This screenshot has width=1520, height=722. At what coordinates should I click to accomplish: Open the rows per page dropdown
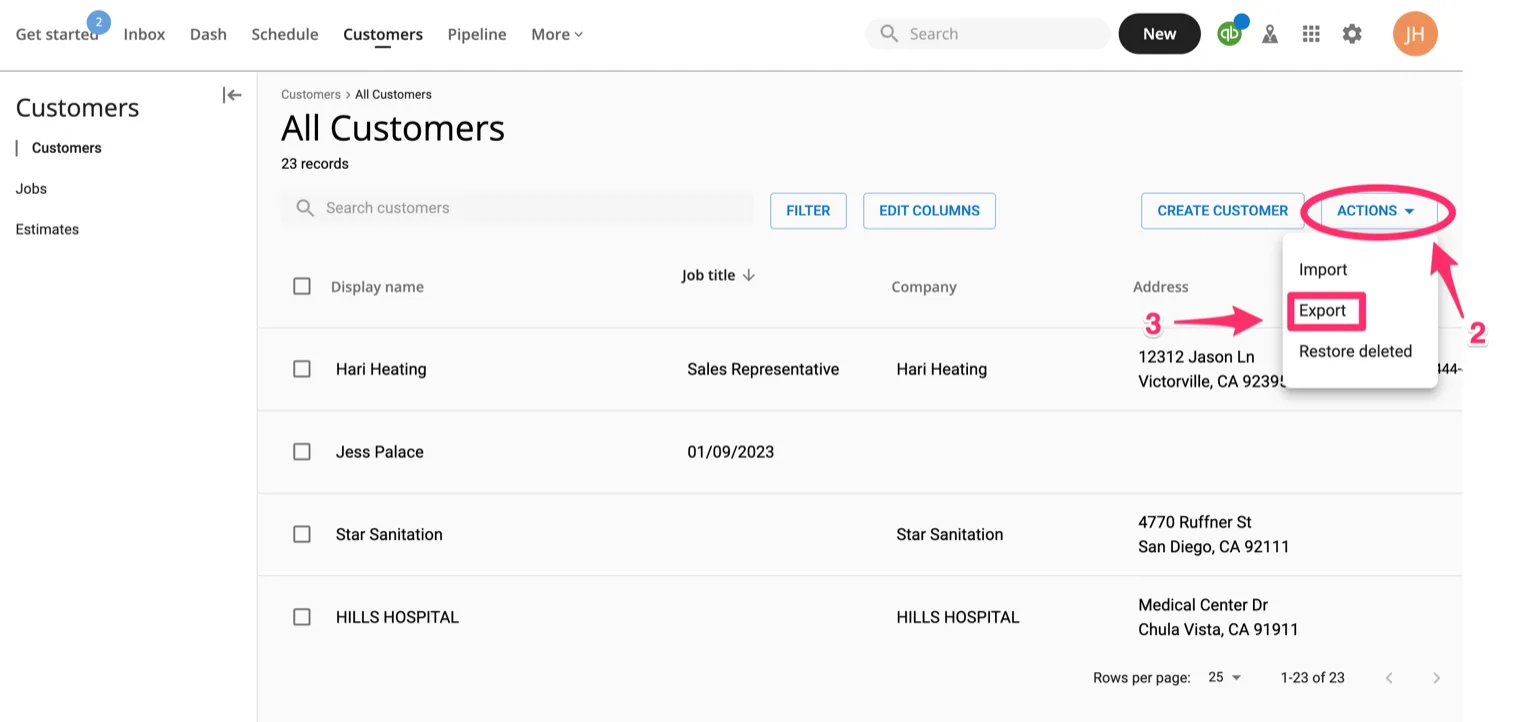(x=1224, y=677)
